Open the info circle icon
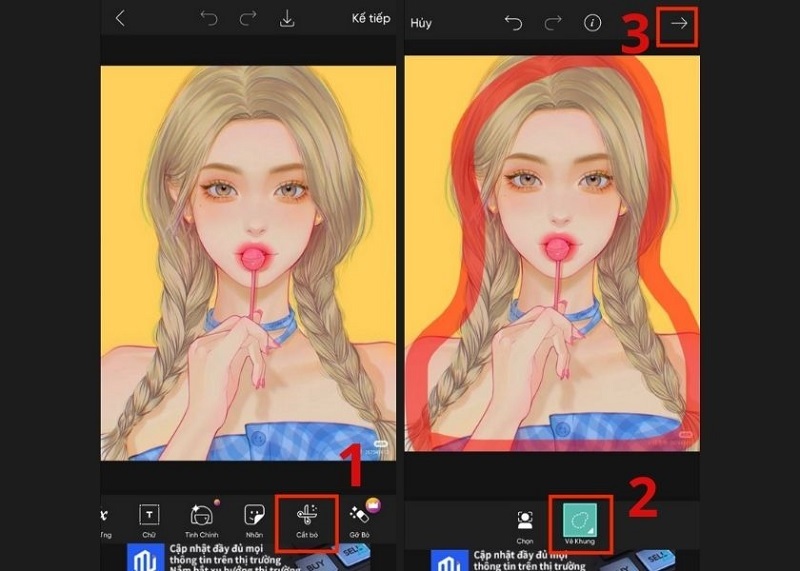Screen dimensions: 800x571 593,23
